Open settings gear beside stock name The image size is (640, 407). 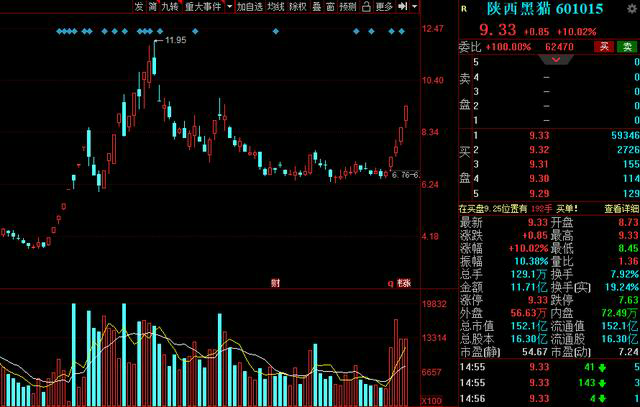pyautogui.click(x=632, y=9)
